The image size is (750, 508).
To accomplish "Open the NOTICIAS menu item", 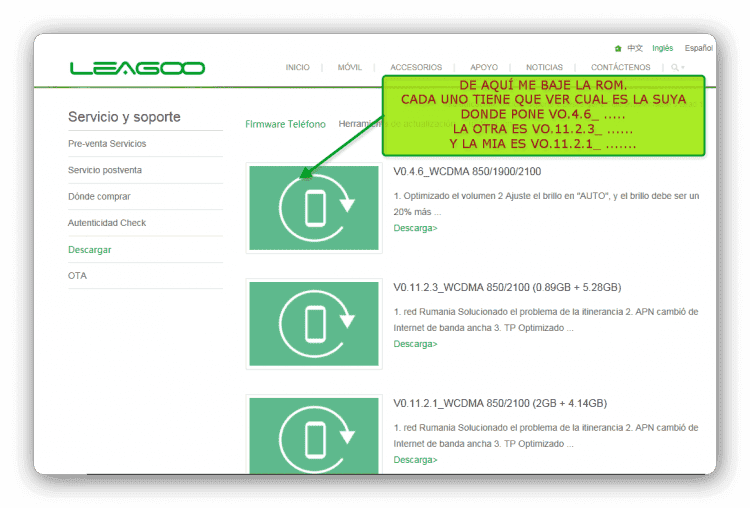I will [544, 67].
